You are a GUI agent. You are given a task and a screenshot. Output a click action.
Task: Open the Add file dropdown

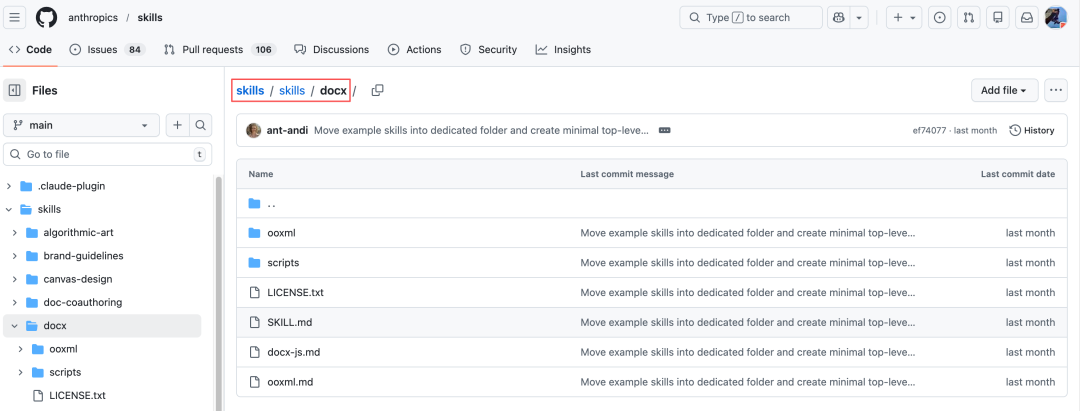coord(1004,90)
